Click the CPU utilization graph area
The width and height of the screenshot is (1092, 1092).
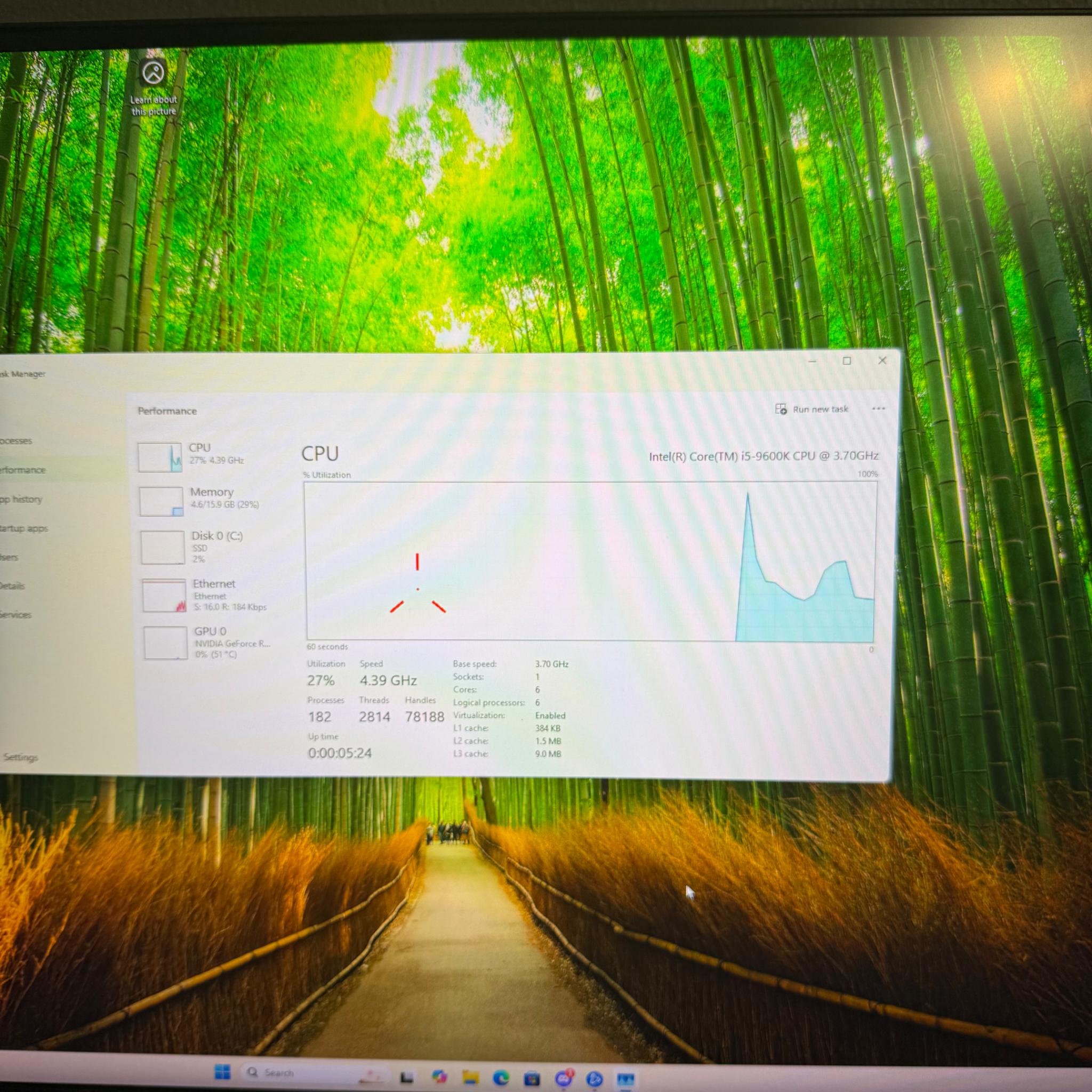tap(591, 561)
